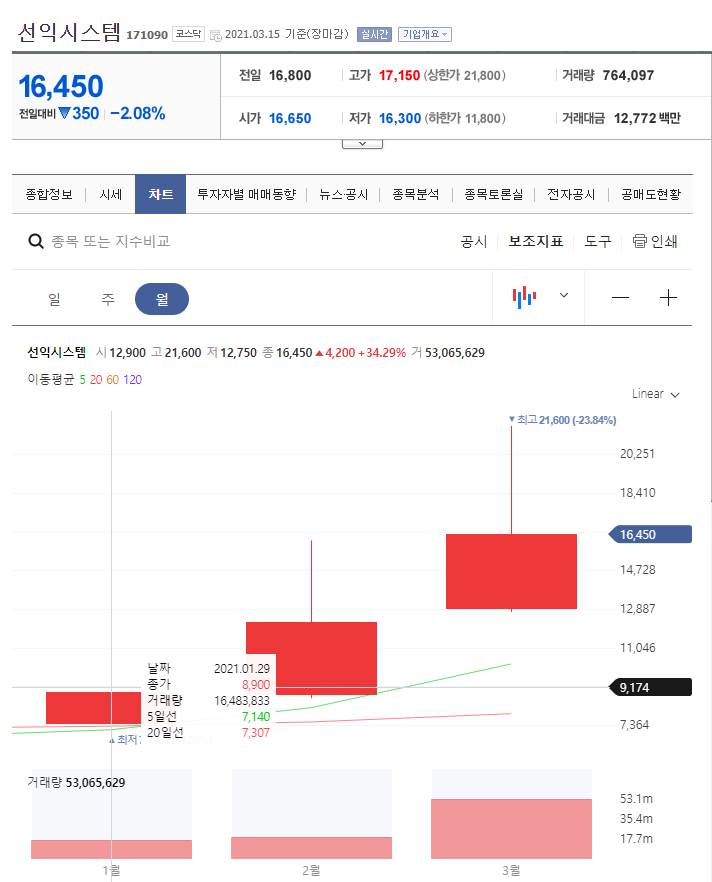
Task: Click the March candlestick body
Action: click(x=511, y=571)
